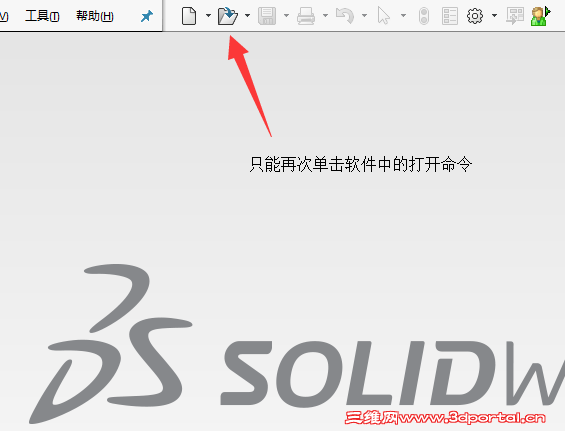
Task: Open the 帮助(H) menu
Action: (95, 16)
